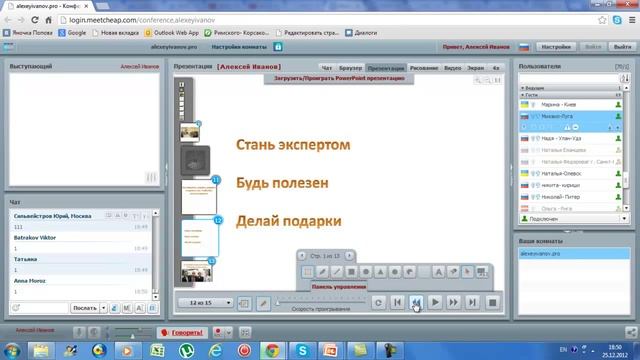Select the triangle shape tool
Screen dimensions: 640x360
tap(380, 272)
